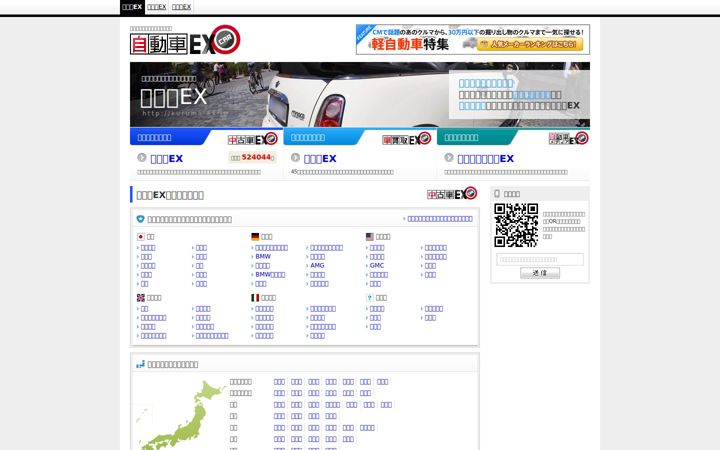The image size is (720, 450).
Task: Click the 自動車EX CAR site logo
Action: point(185,40)
